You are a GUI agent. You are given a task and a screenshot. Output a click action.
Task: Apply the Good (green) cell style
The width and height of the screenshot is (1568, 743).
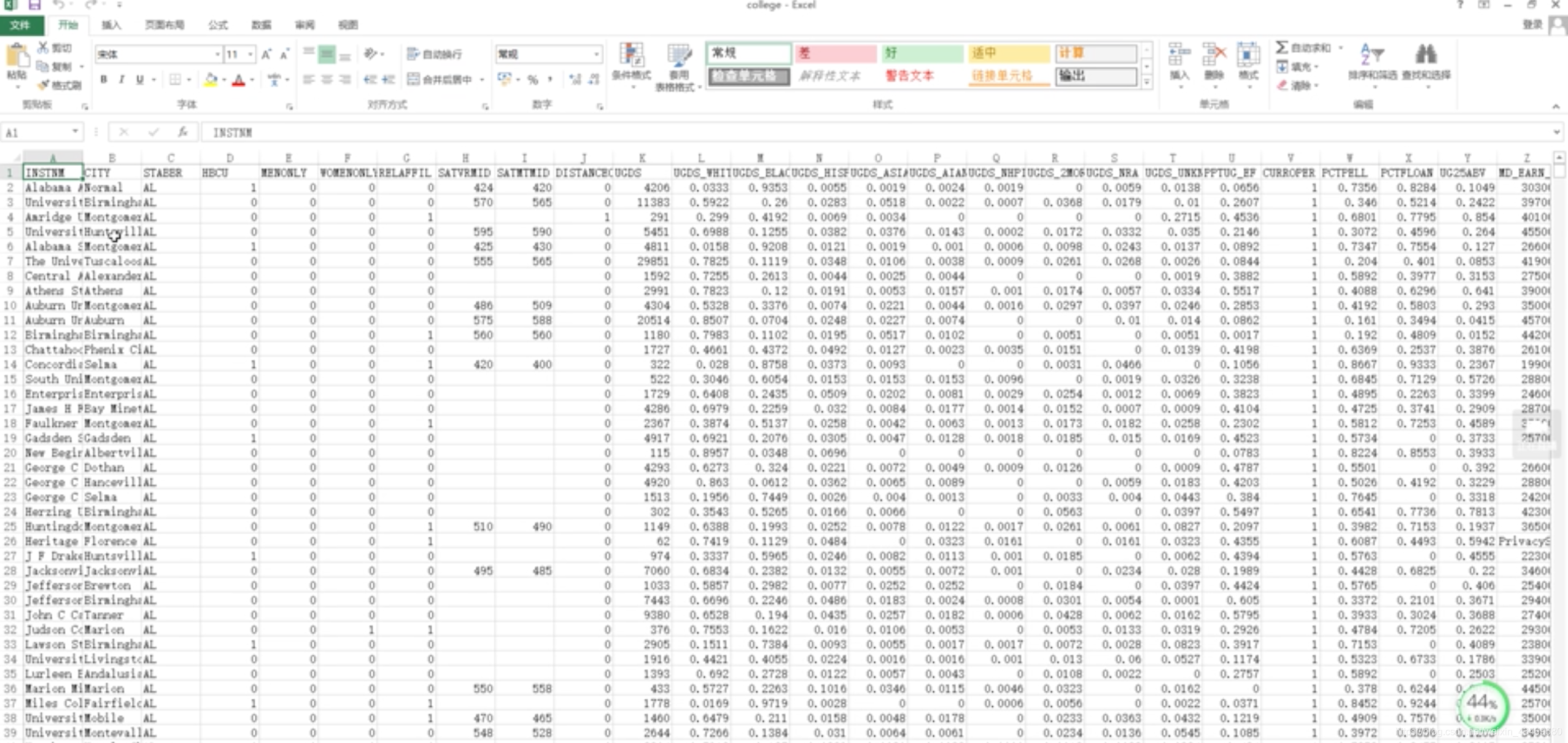click(x=923, y=53)
